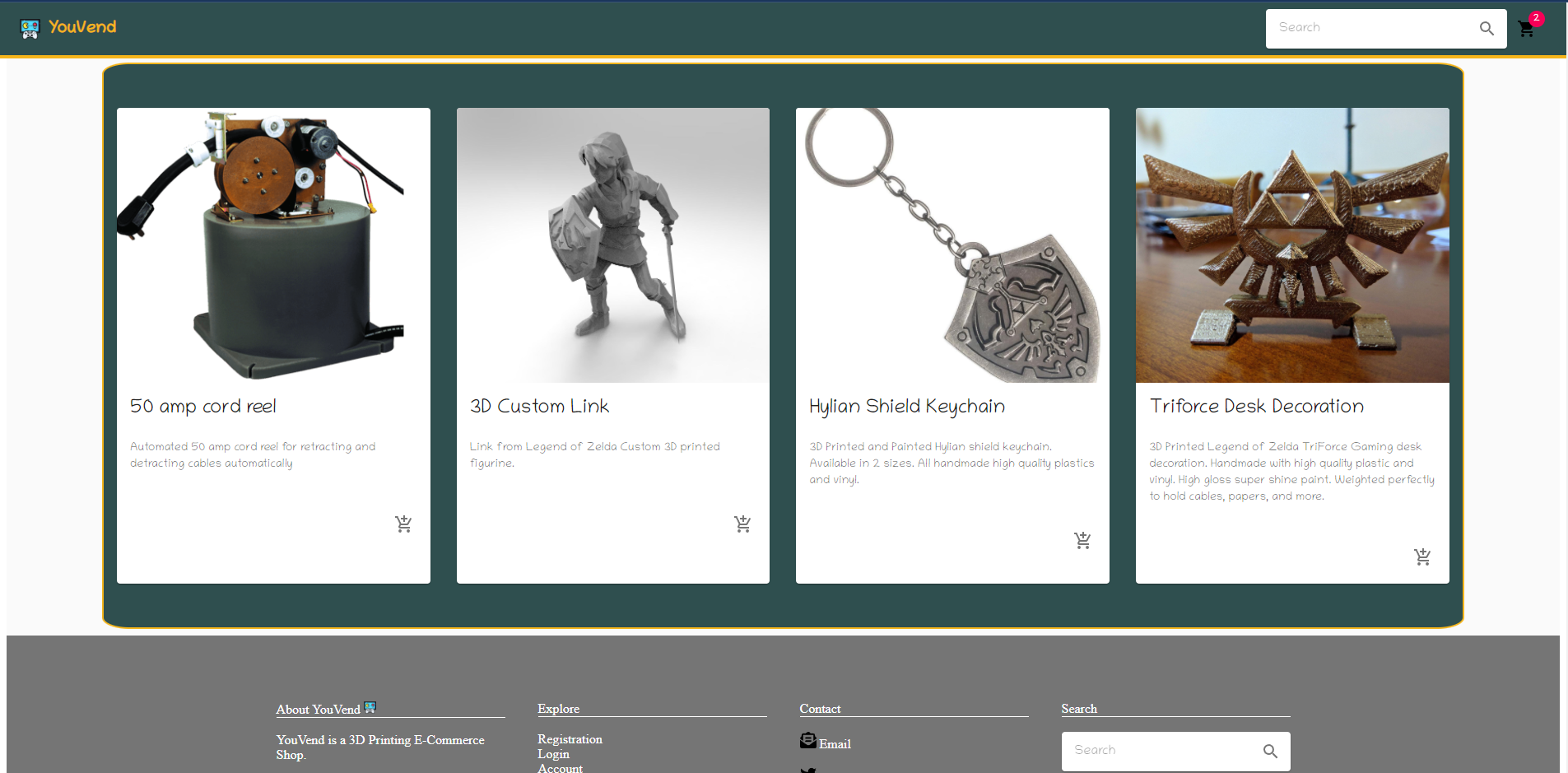1568x773 pixels.
Task: Open the 3D Custom Link figurine image
Action: pyautogui.click(x=613, y=245)
